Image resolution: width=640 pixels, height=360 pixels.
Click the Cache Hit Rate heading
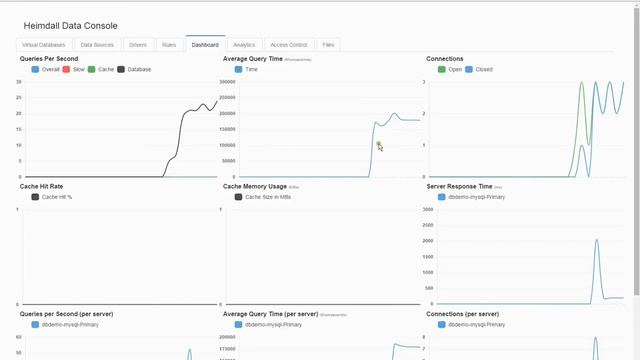click(x=41, y=186)
